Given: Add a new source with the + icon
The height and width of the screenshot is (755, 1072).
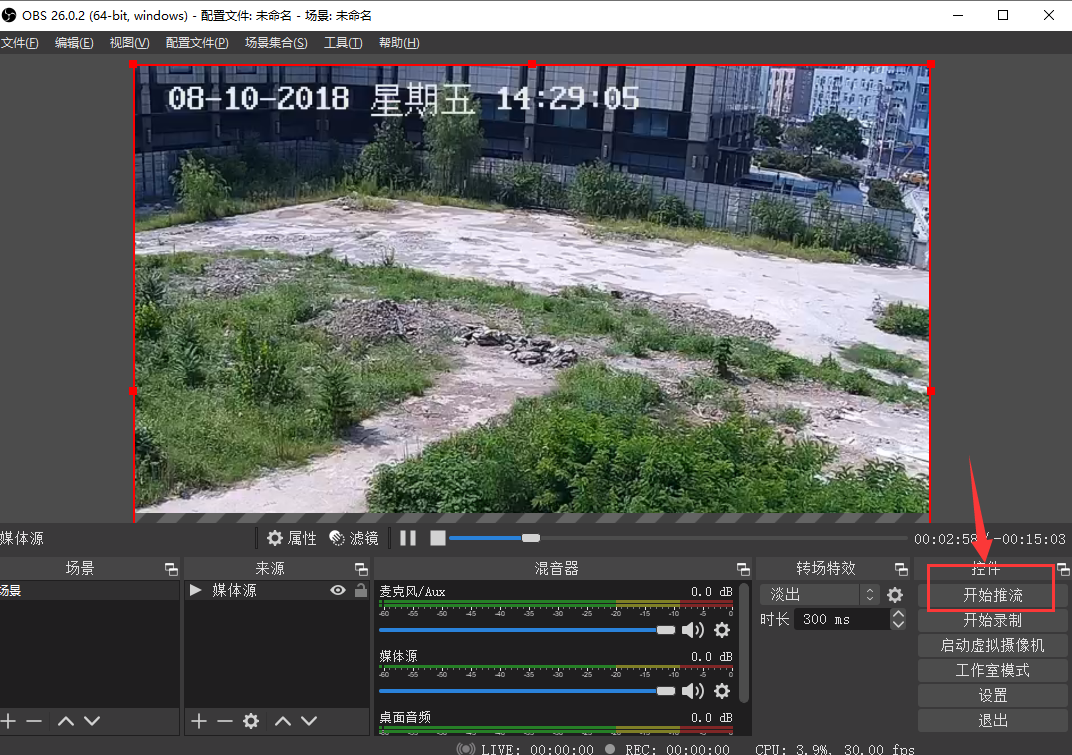Looking at the screenshot, I should tap(198, 721).
